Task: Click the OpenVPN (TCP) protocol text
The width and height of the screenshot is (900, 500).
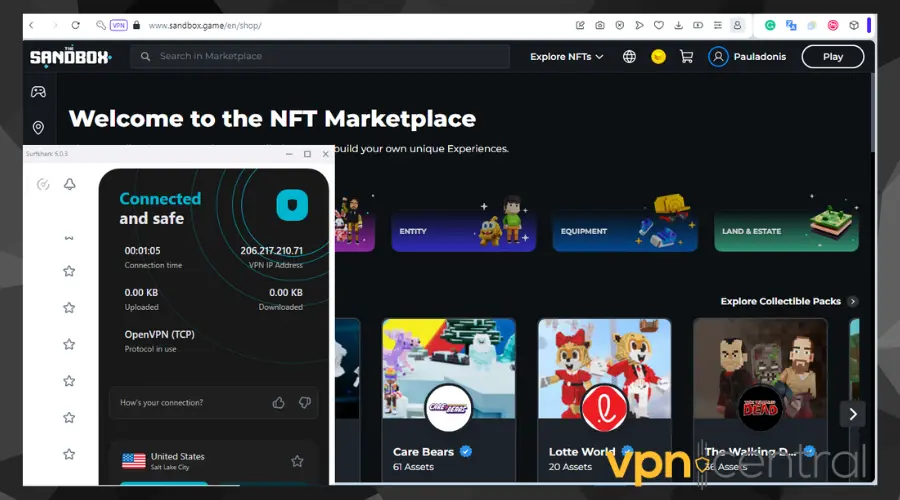Action: click(160, 335)
